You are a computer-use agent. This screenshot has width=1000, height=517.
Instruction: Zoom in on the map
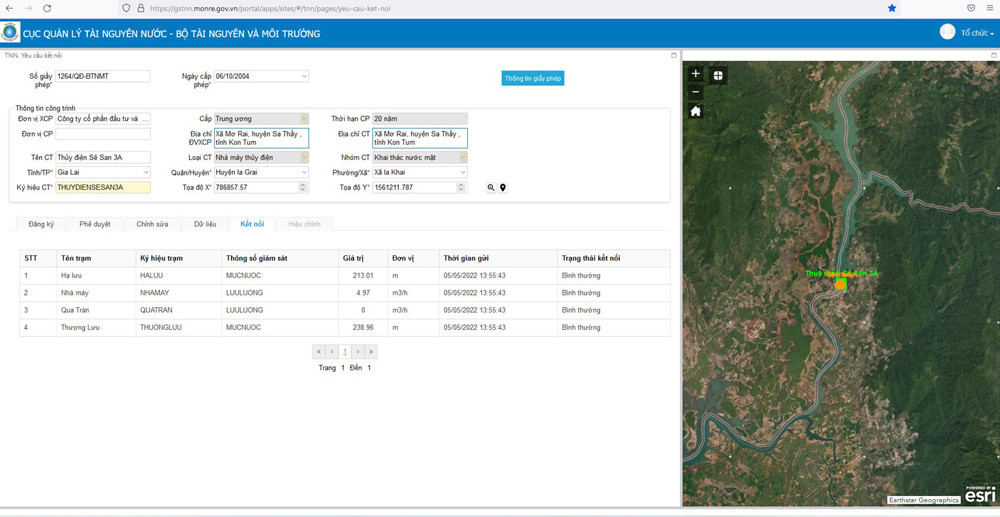[696, 74]
